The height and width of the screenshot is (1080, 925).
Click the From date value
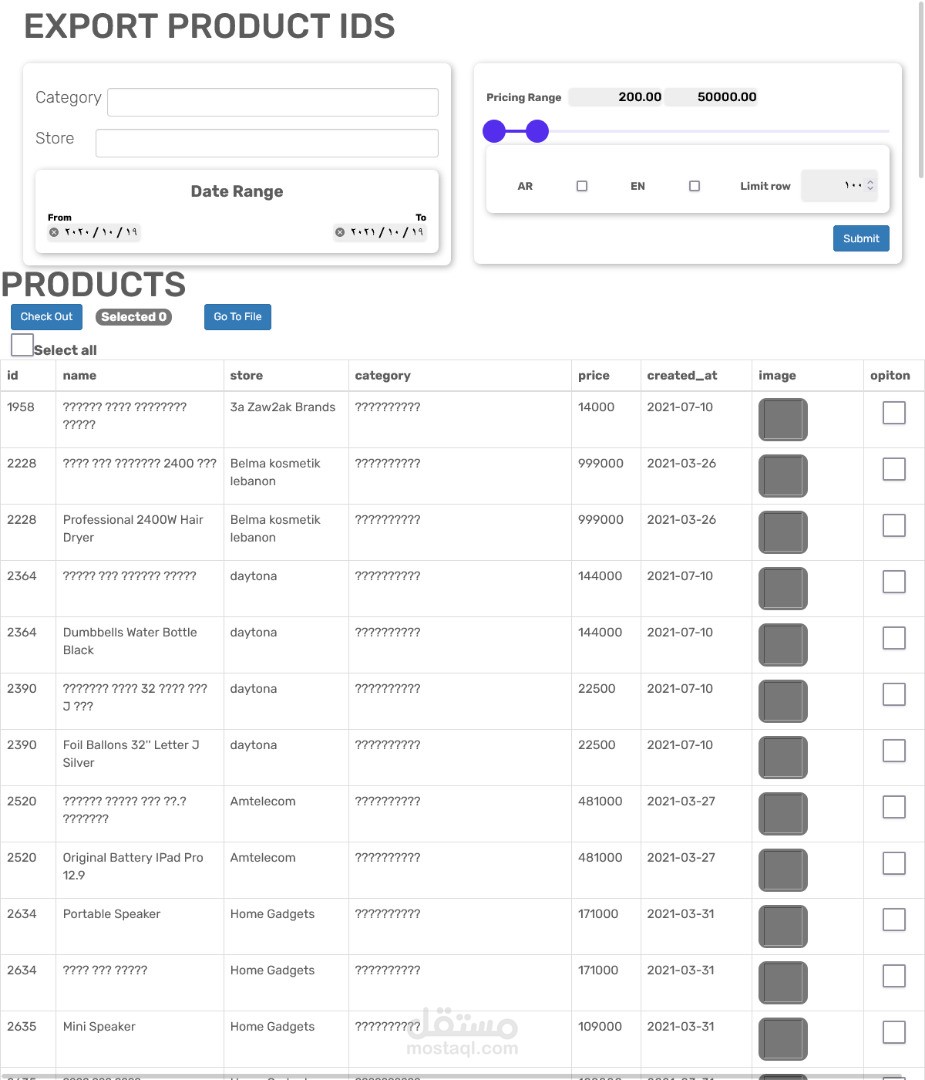click(101, 232)
